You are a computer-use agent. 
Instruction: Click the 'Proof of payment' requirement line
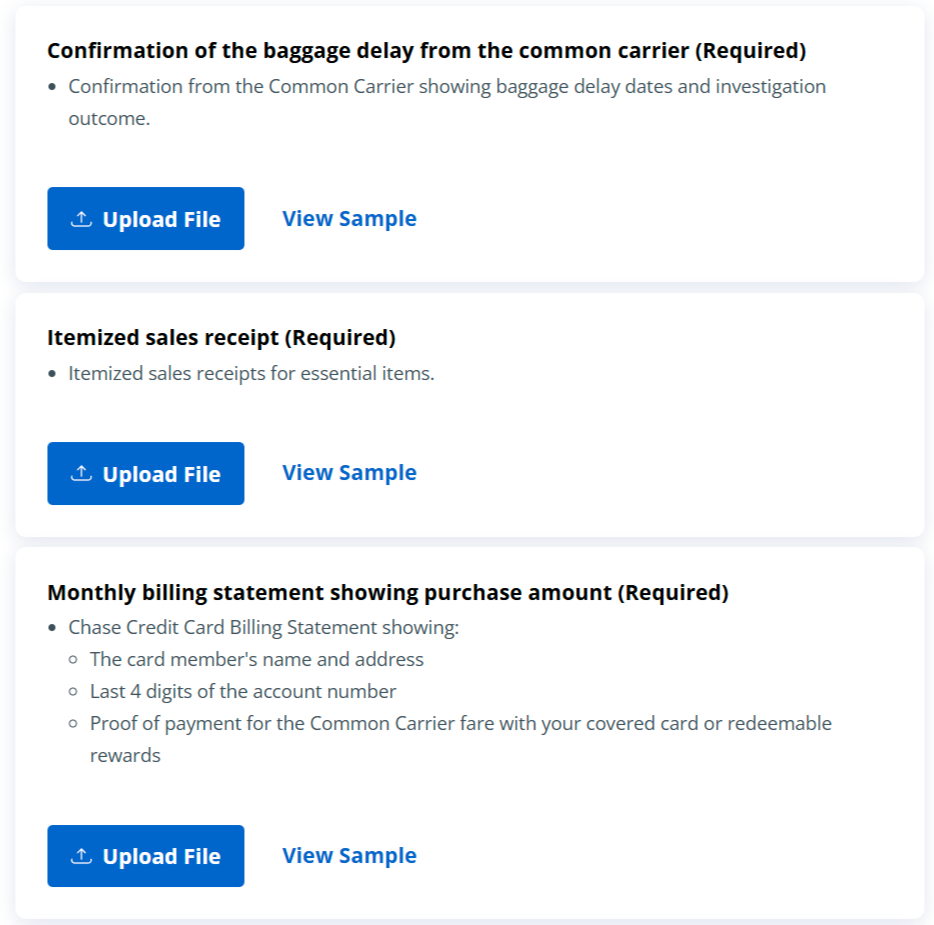[x=460, y=724]
